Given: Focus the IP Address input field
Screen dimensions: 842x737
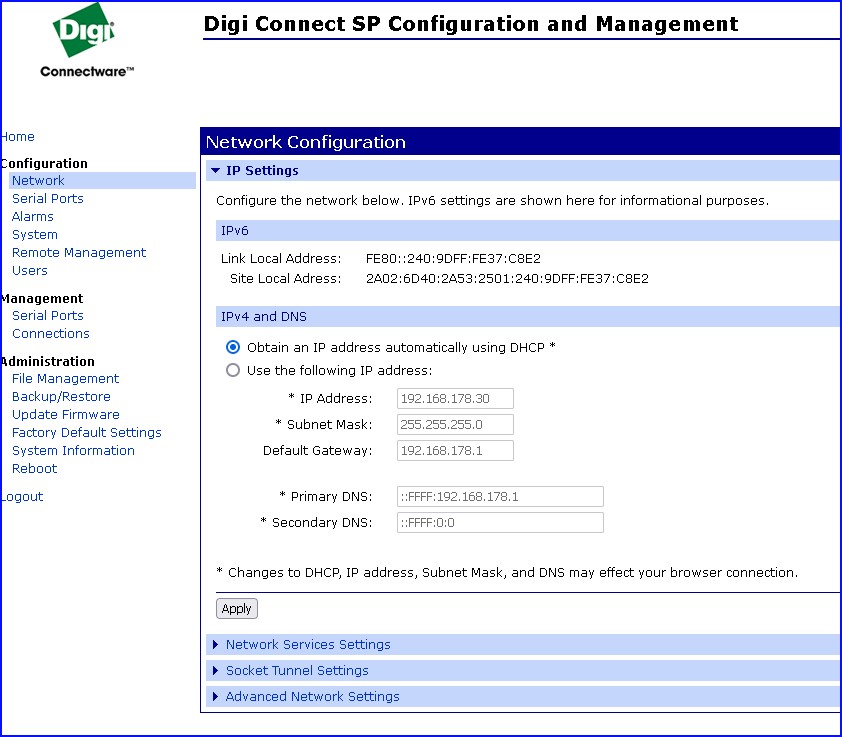Looking at the screenshot, I should pyautogui.click(x=455, y=399).
